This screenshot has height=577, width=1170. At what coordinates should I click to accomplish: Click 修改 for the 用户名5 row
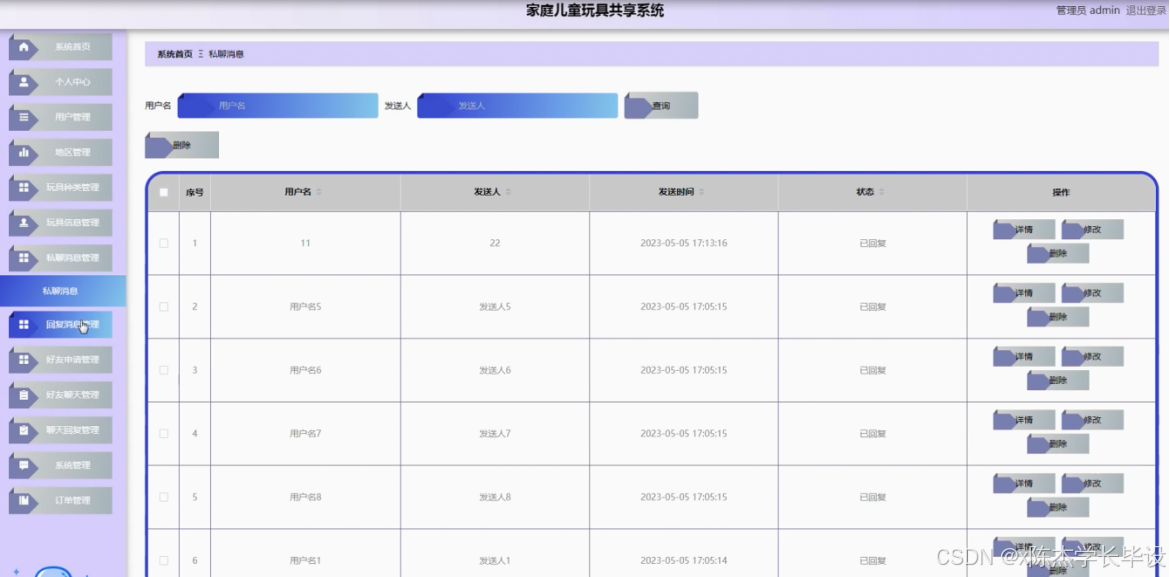1092,293
